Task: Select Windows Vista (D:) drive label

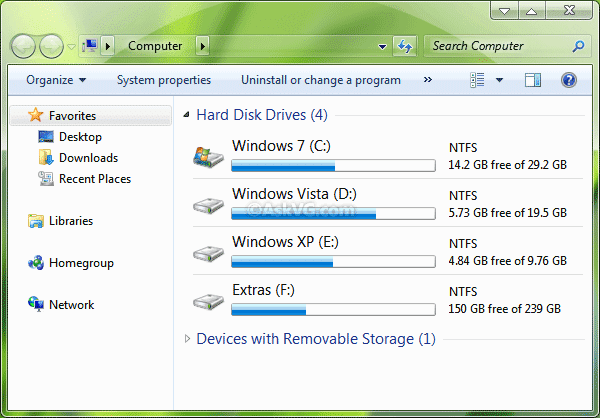Action: coord(294,194)
